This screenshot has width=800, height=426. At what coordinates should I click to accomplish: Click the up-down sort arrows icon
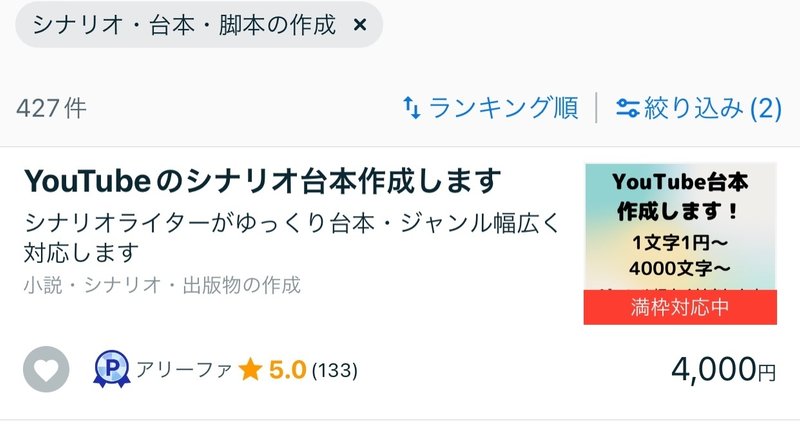(412, 108)
